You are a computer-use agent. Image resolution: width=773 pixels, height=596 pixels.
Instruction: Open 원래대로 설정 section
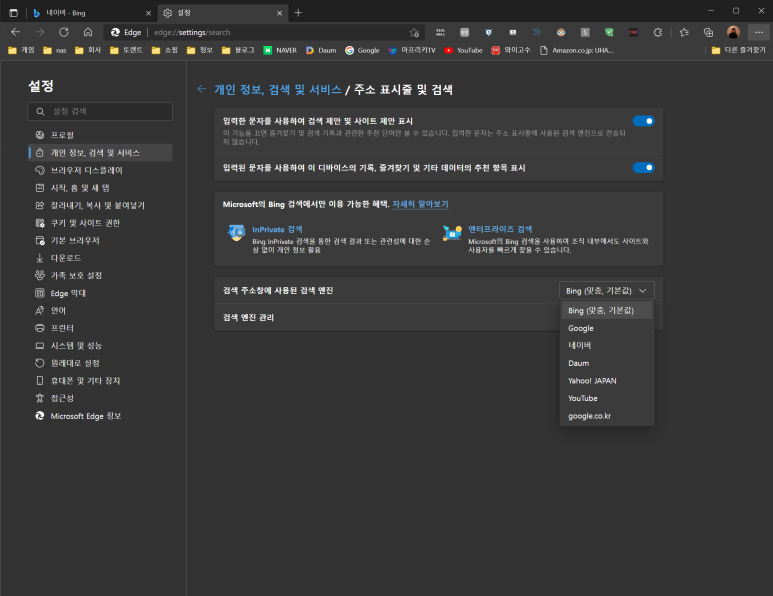100,363
